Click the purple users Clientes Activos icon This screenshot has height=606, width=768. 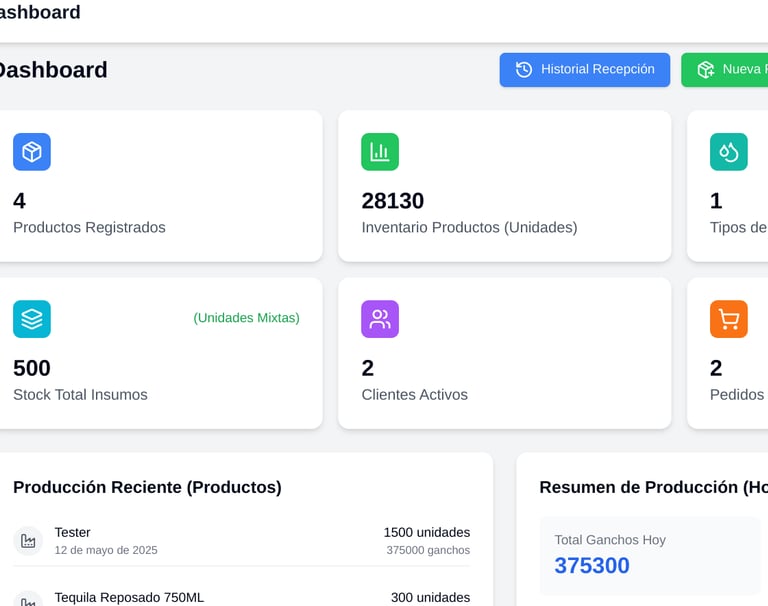380,319
